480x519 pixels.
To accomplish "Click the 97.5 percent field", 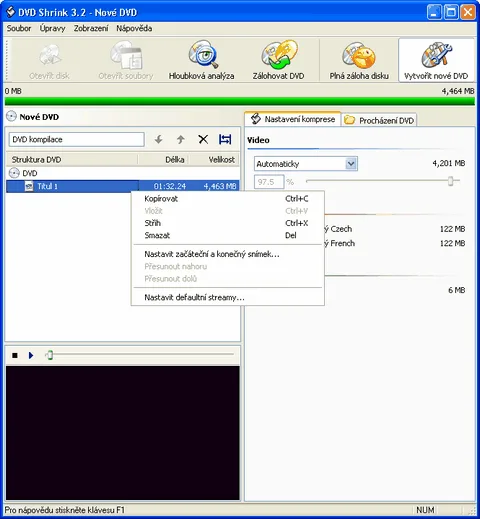I will coord(269,182).
